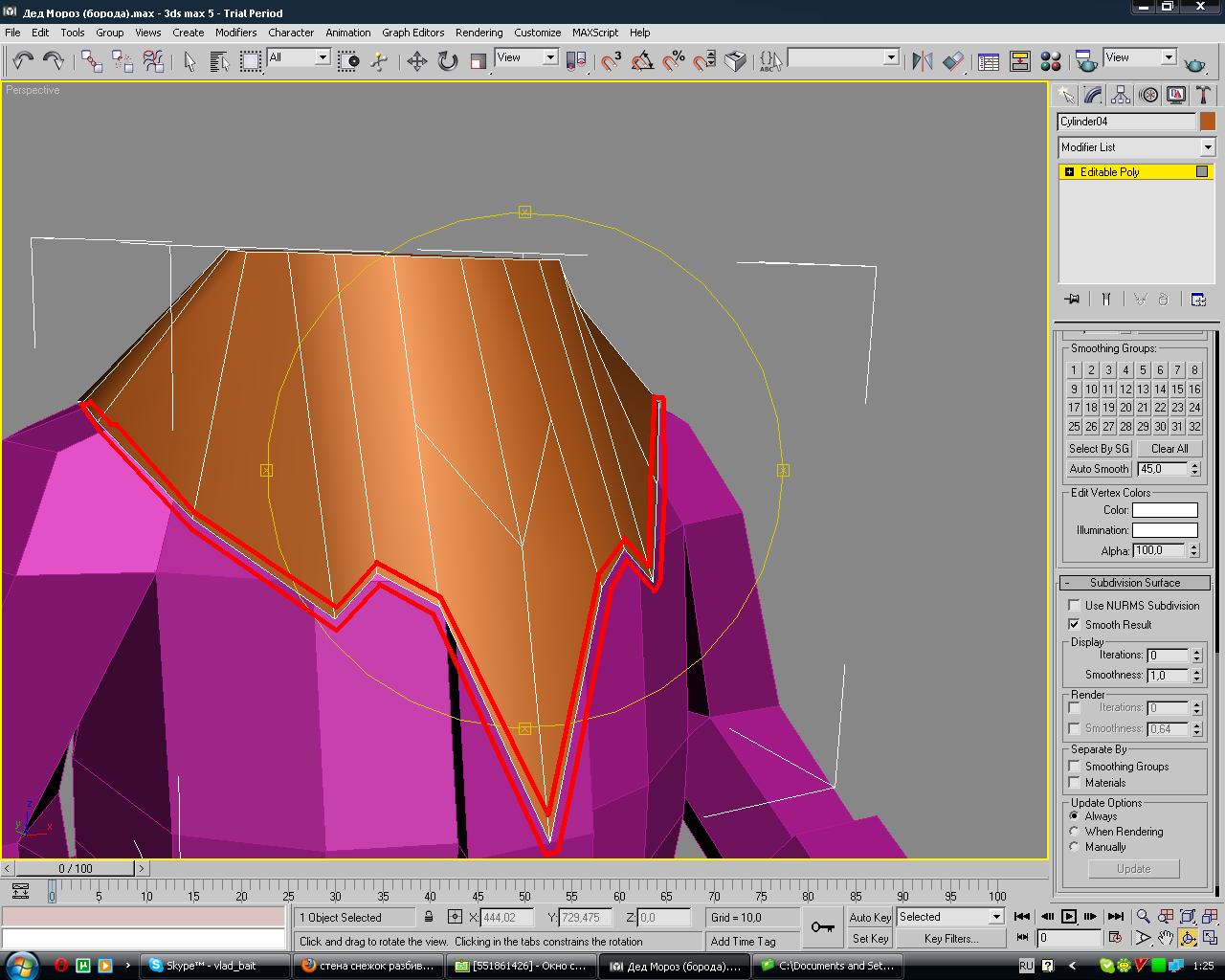Click the Play Animation button
This screenshot has height=980, width=1225.
(1069, 916)
